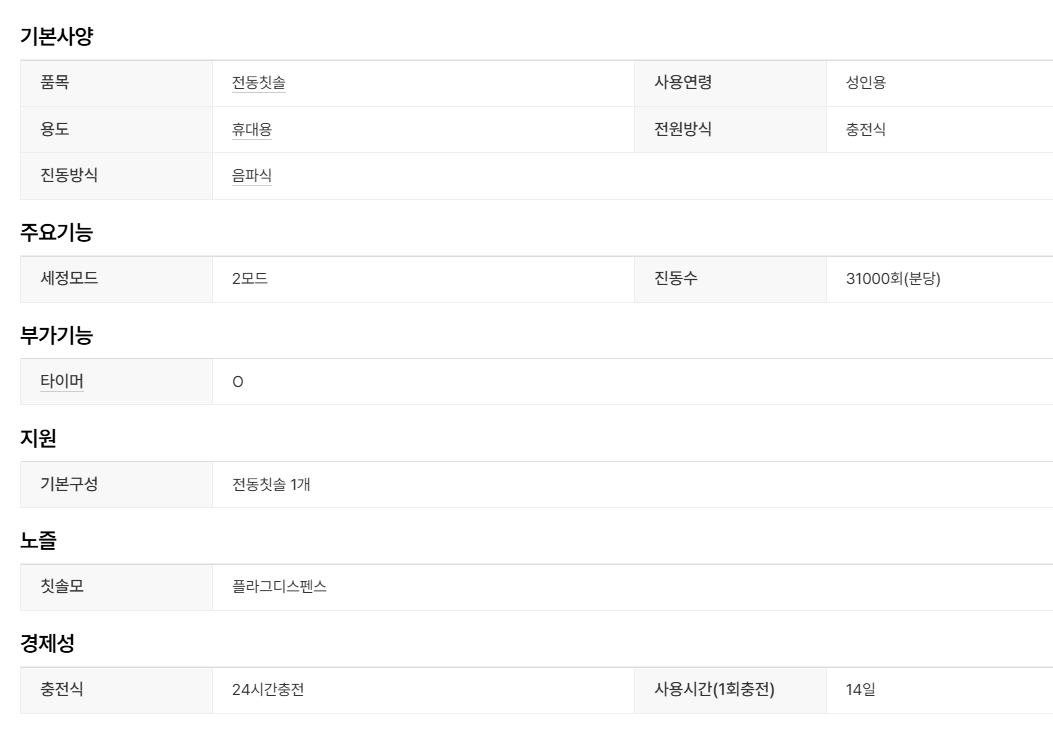Open the 전동칫솔 item type link
This screenshot has height=735, width=1053.
[259, 83]
